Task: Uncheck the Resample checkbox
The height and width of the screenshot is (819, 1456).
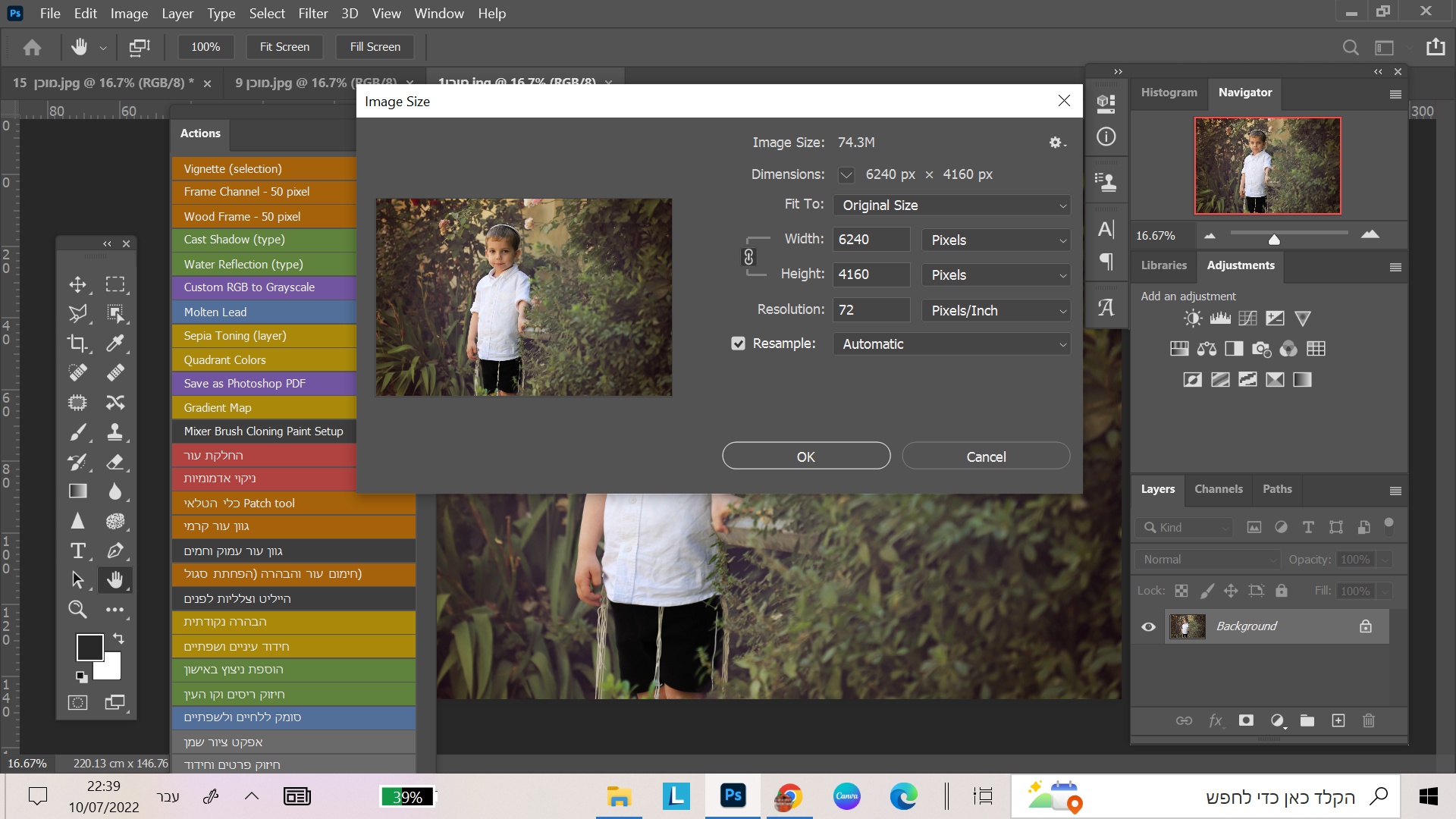Action: tap(738, 344)
